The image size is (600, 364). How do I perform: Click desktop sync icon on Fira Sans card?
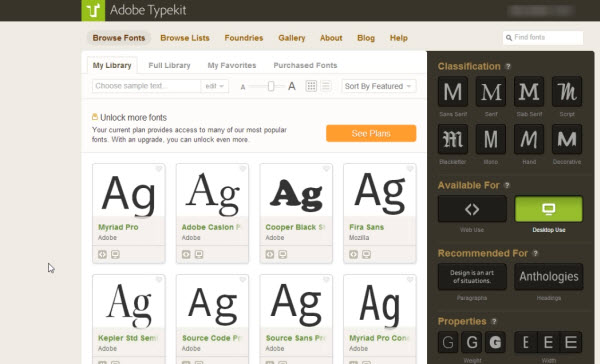point(367,254)
